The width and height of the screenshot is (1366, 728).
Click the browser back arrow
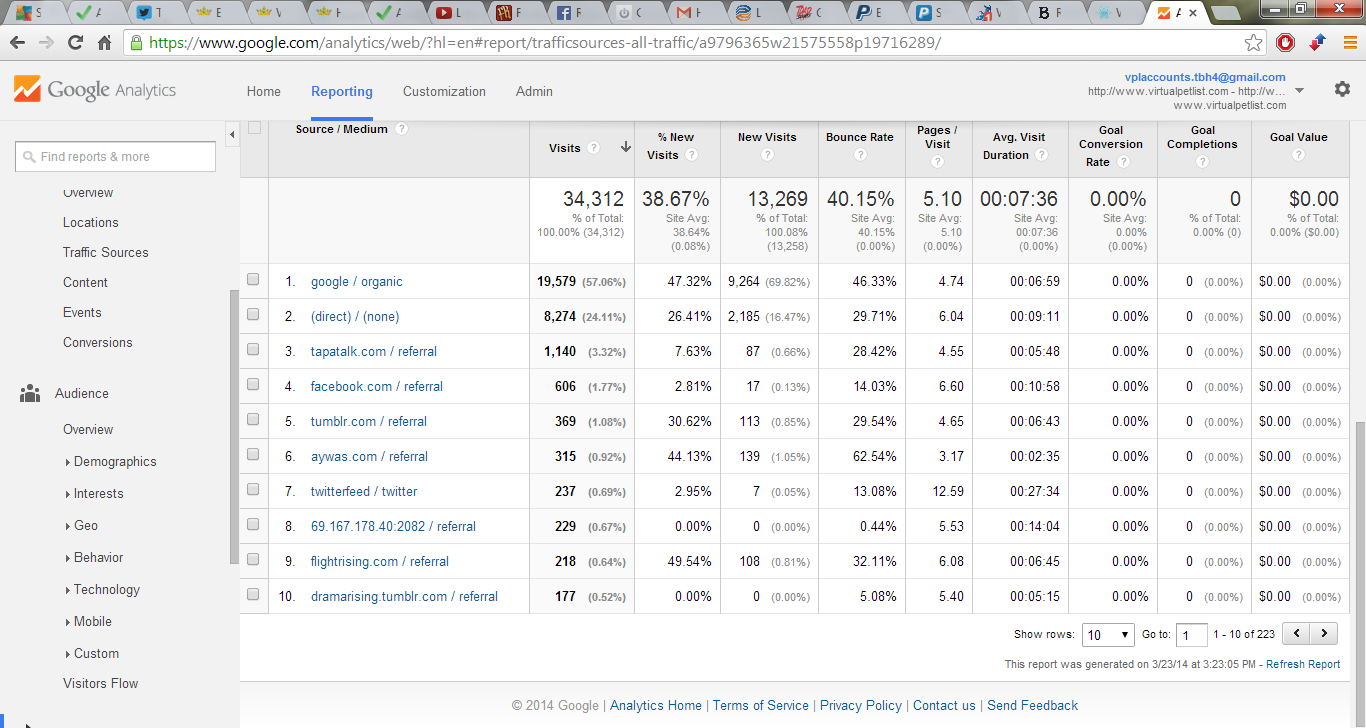tap(19, 43)
